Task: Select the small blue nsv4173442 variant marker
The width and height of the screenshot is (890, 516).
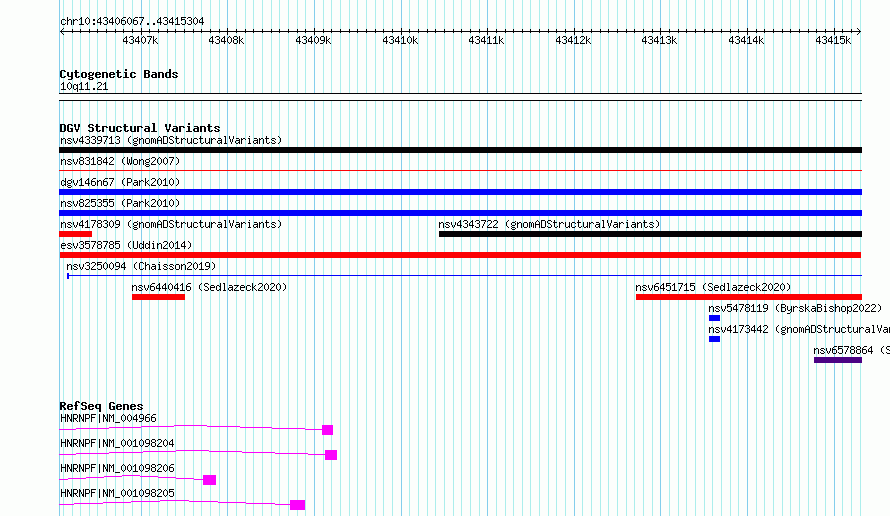Action: click(714, 339)
